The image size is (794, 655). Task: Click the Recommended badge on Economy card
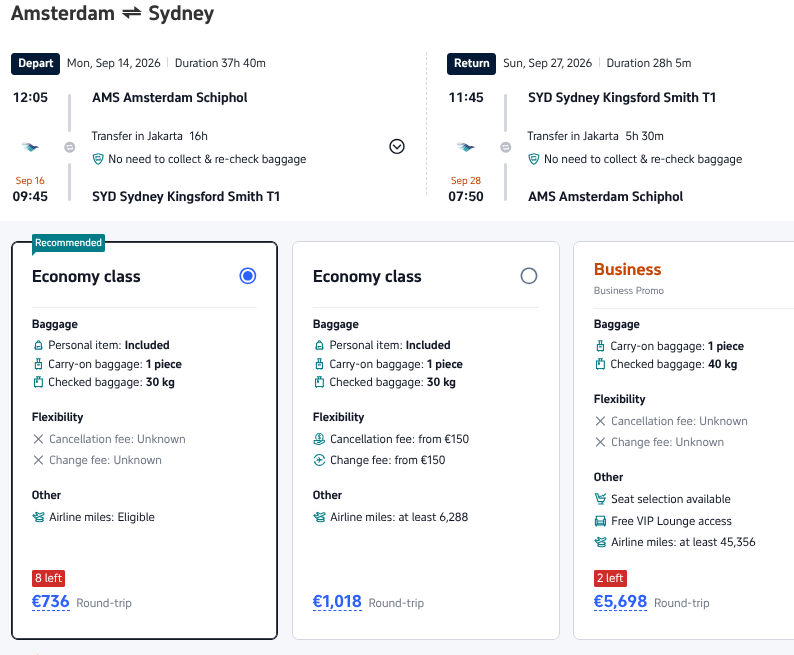[x=68, y=243]
